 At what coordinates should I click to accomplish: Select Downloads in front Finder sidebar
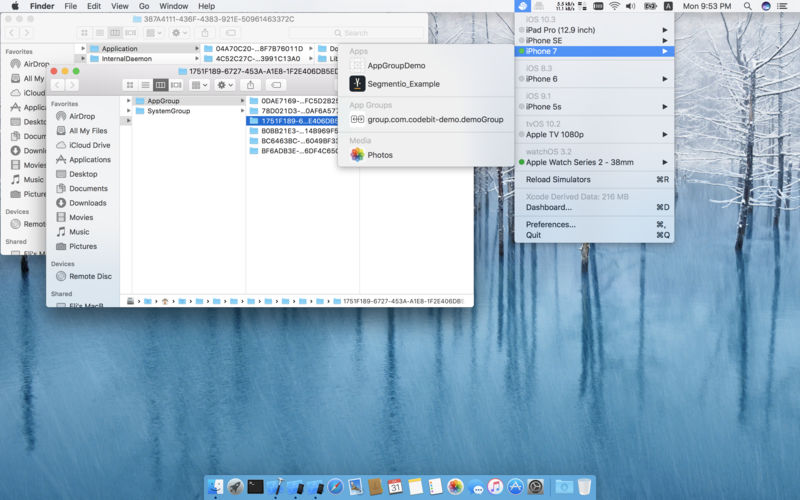(84, 203)
